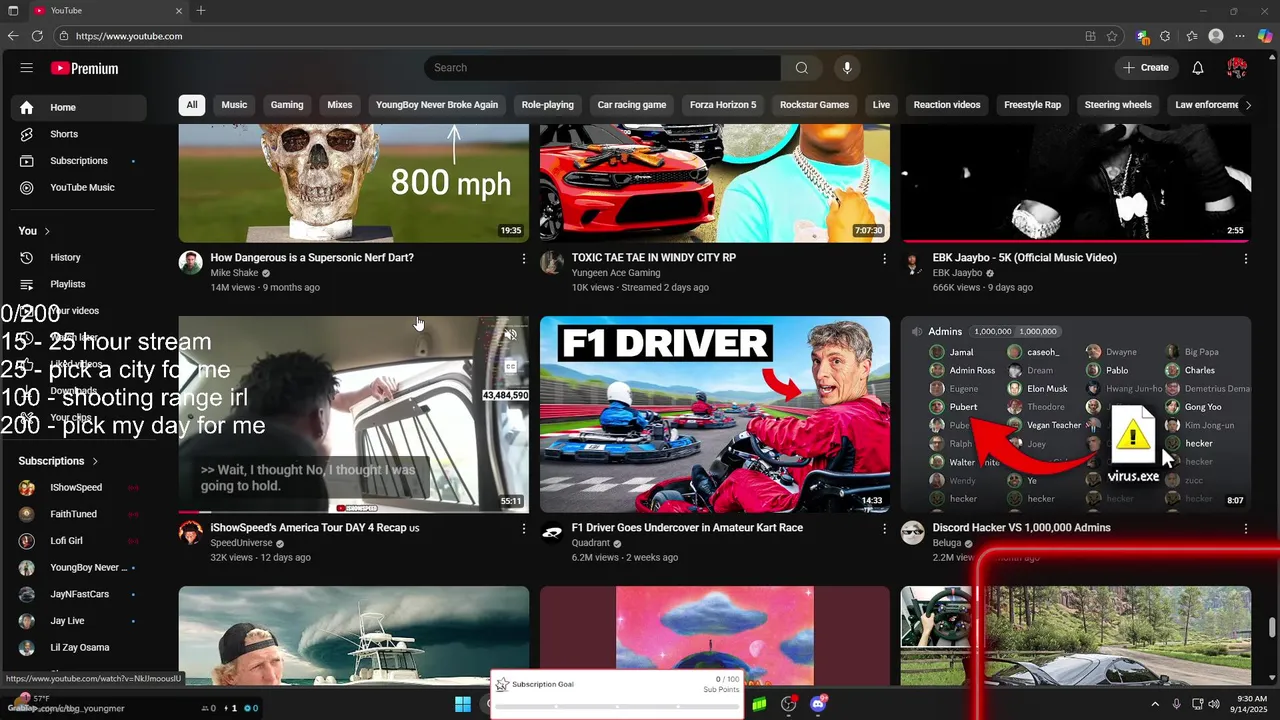Open the notifications bell
The image size is (1280, 720).
[x=1198, y=68]
